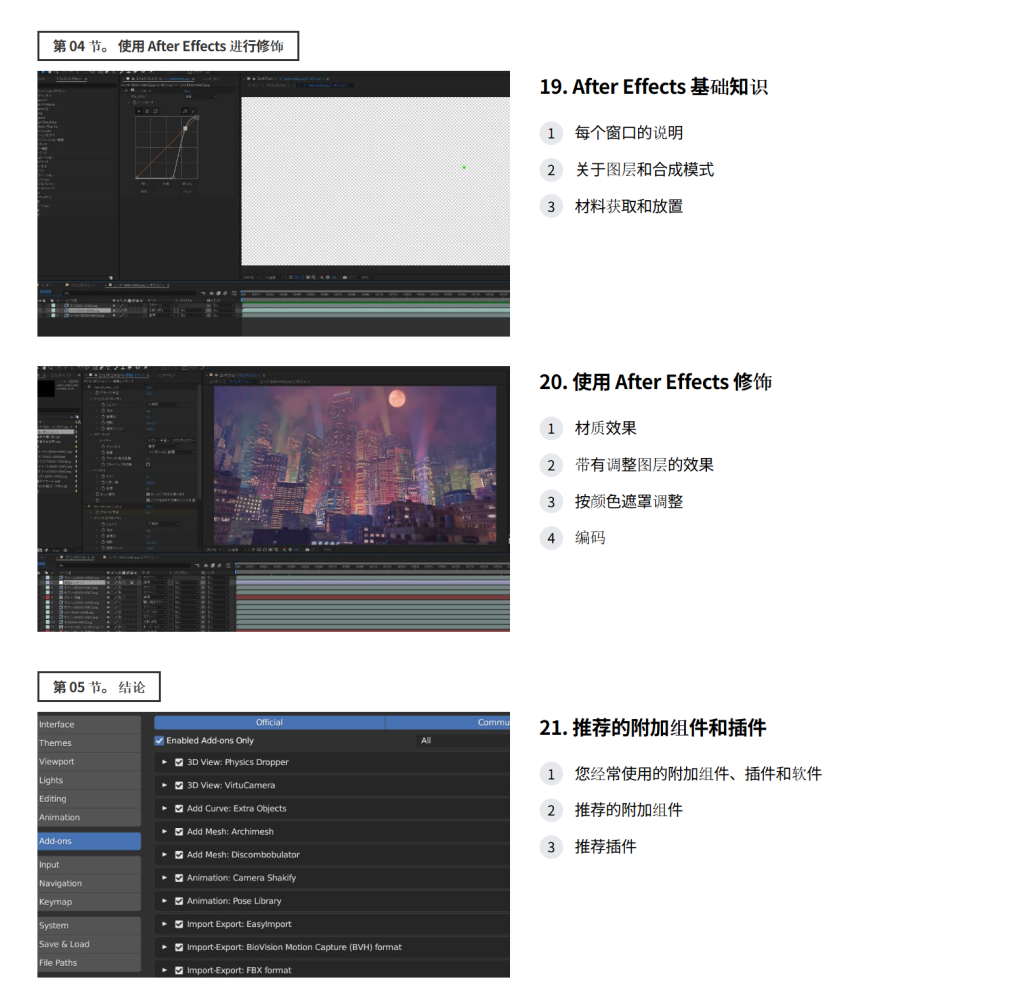Toggle the Add Curve: Extra Objects checkbox
The height and width of the screenshot is (994, 1024).
179,809
